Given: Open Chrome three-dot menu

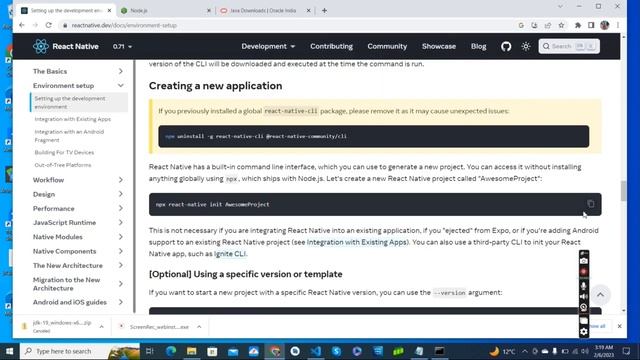Looking at the screenshot, I should 618,25.
